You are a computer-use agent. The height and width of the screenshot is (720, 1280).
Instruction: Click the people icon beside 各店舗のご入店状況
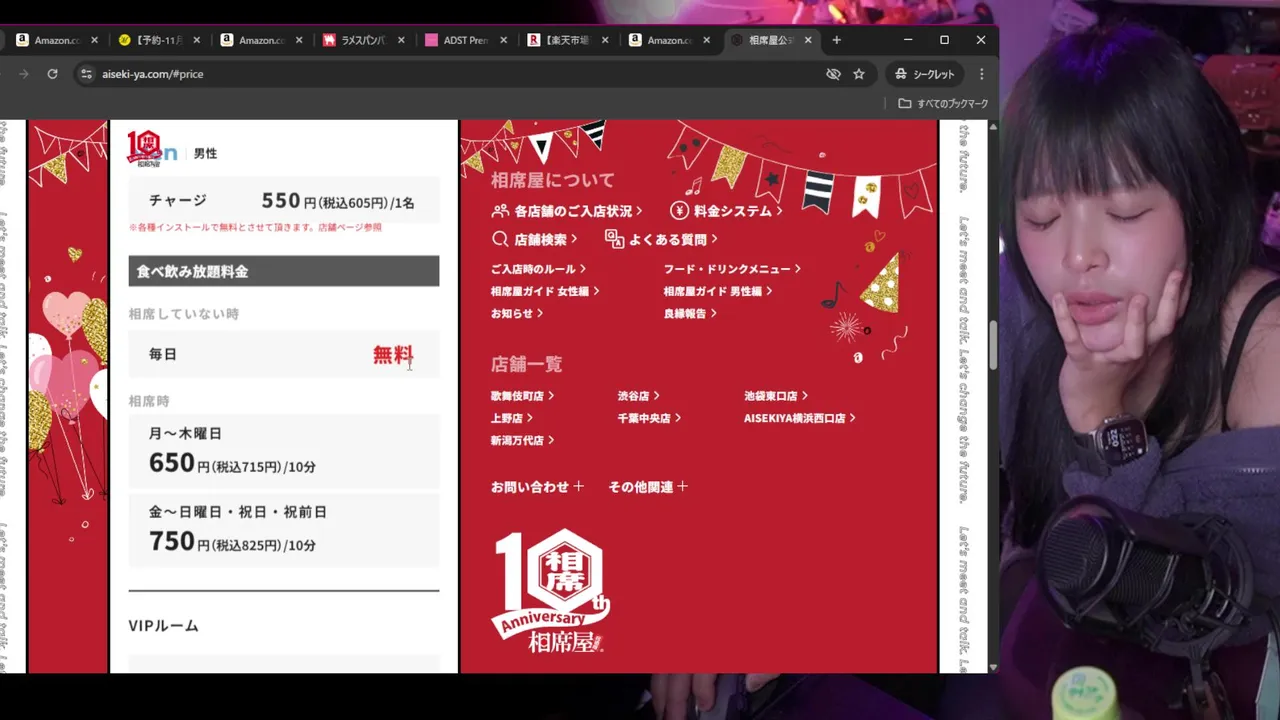(x=500, y=211)
